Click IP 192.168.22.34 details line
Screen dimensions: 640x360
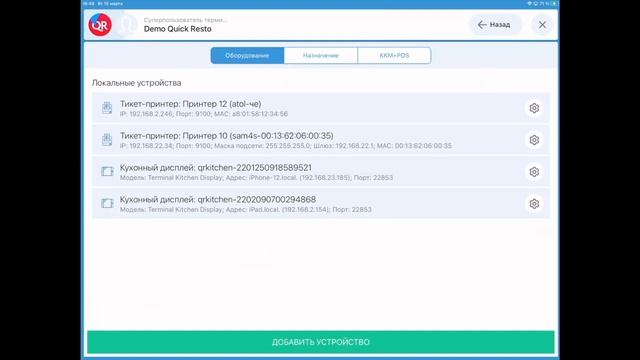point(286,146)
